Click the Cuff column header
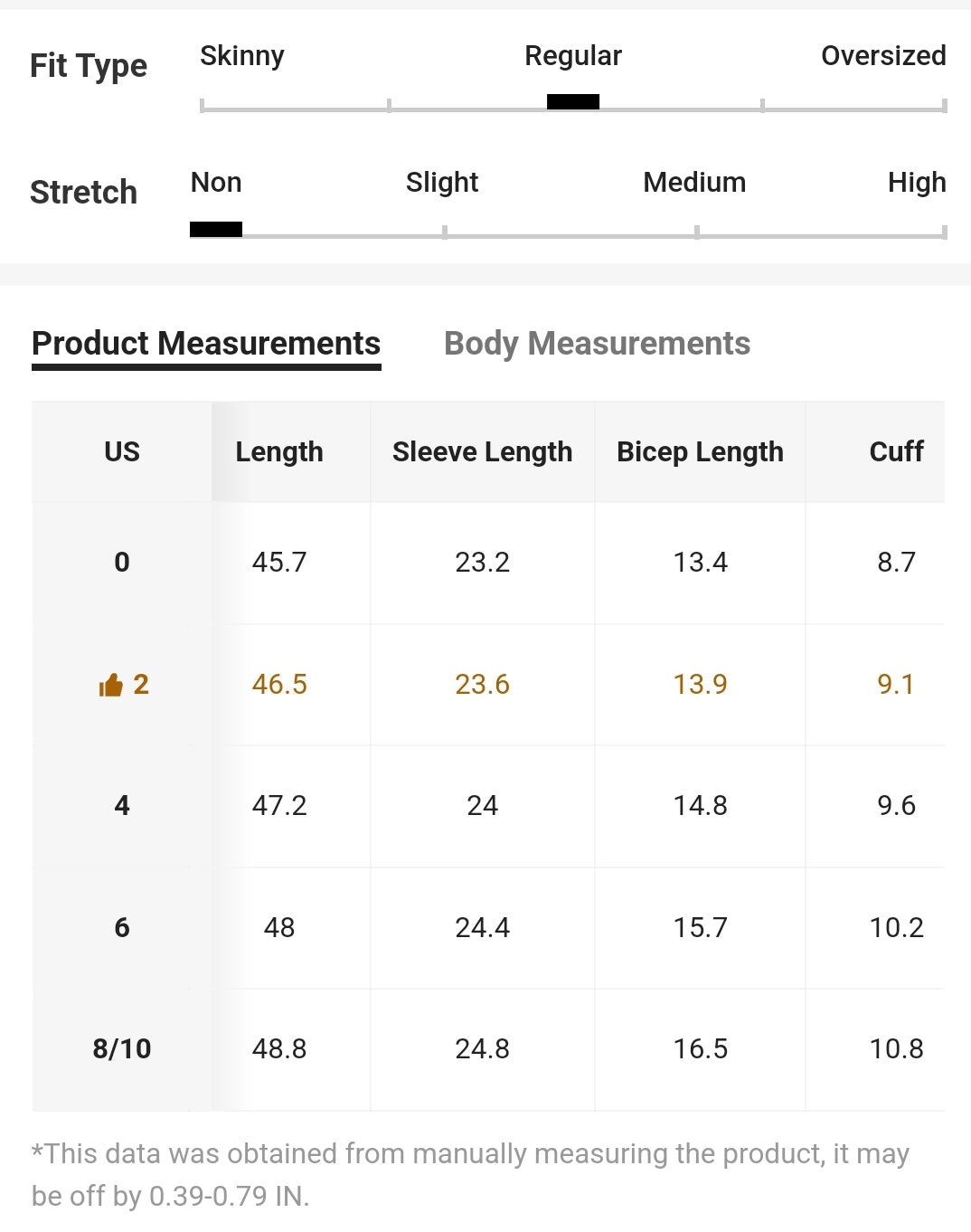 pos(896,452)
